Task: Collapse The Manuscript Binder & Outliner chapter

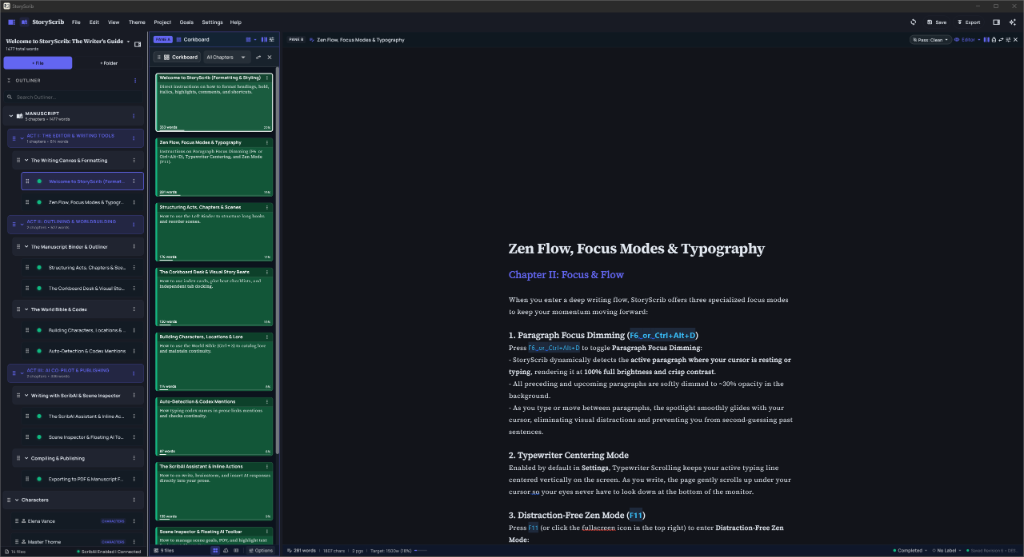Action: (26, 247)
